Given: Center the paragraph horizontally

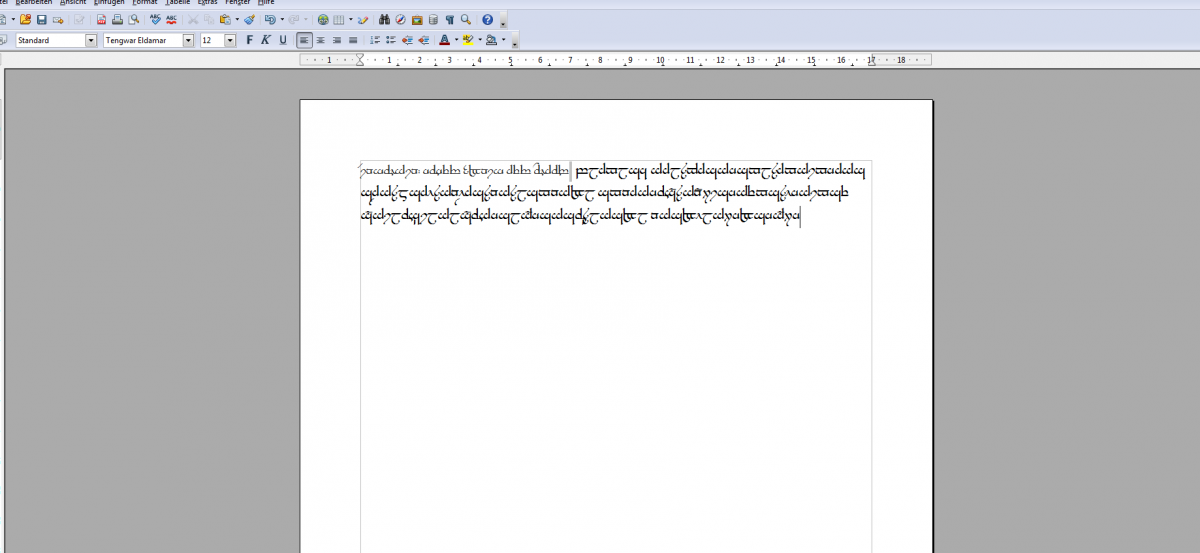Looking at the screenshot, I should click(320, 40).
